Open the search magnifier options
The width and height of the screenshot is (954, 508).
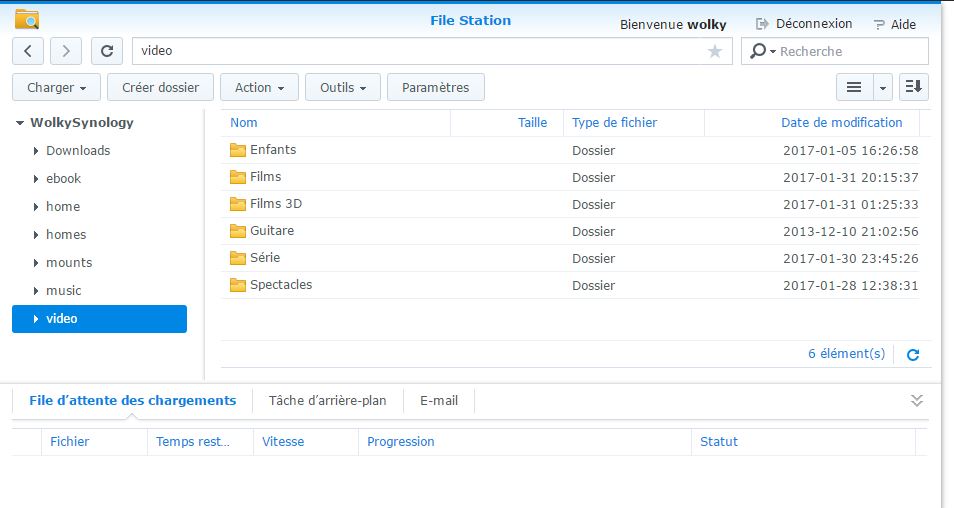(763, 51)
